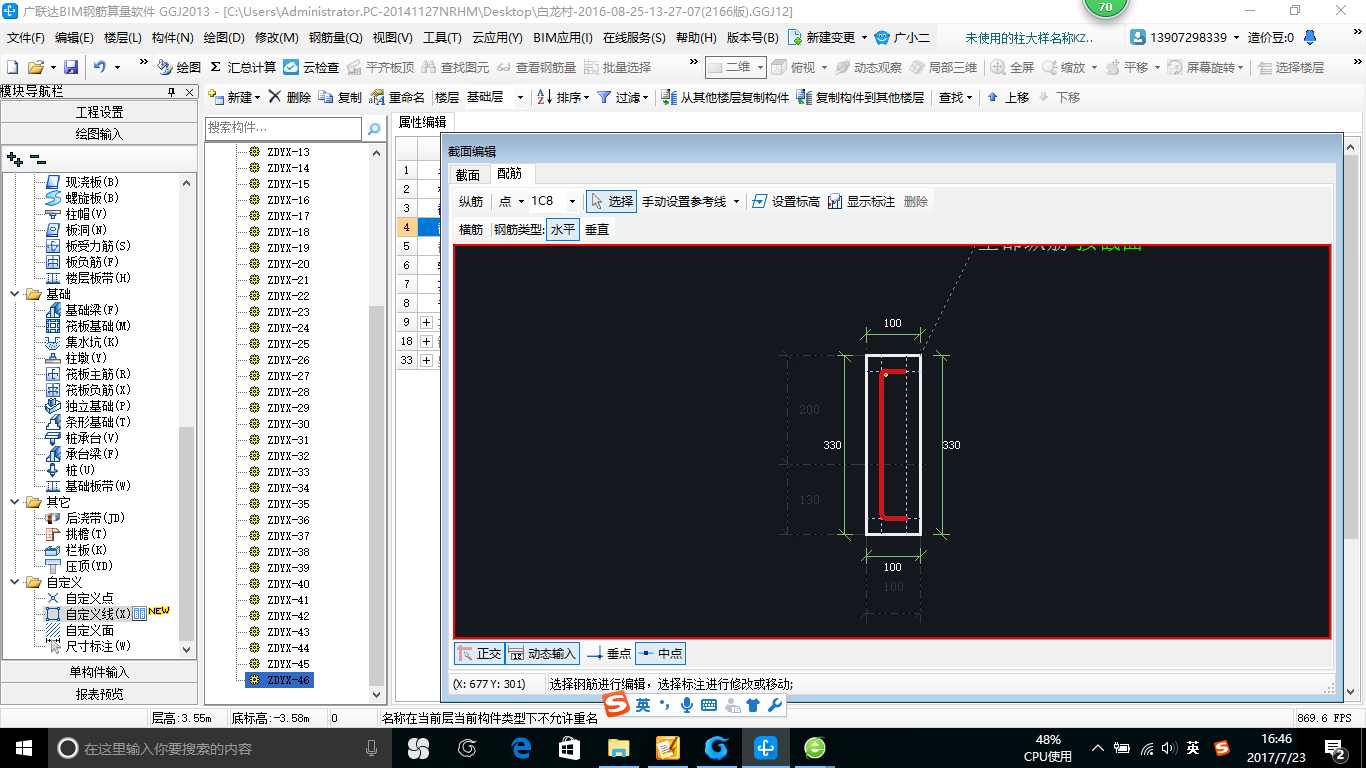Open the 属性编辑 tab
The image size is (1366, 768).
pyautogui.click(x=422, y=122)
